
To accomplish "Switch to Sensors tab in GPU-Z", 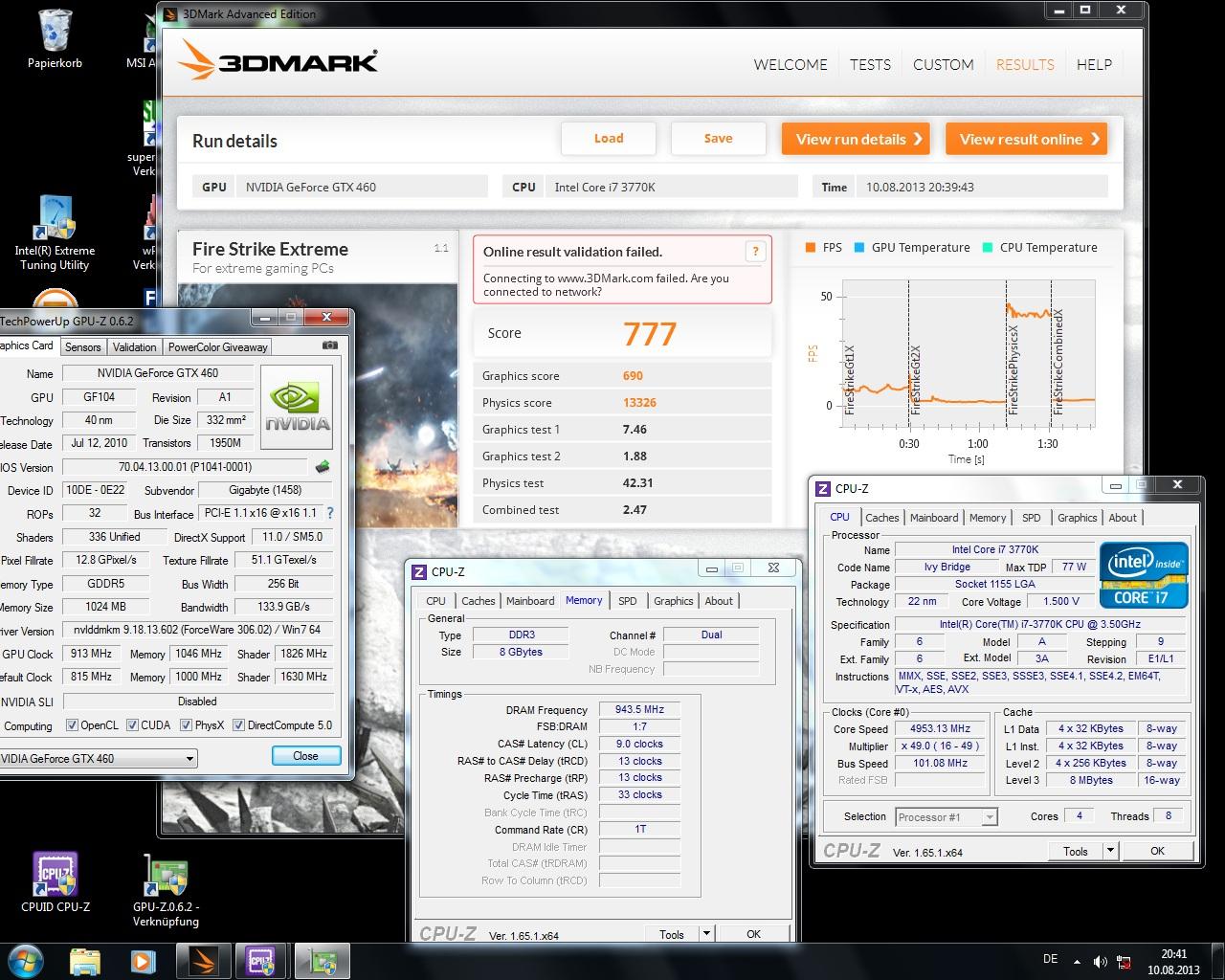I will click(x=83, y=347).
